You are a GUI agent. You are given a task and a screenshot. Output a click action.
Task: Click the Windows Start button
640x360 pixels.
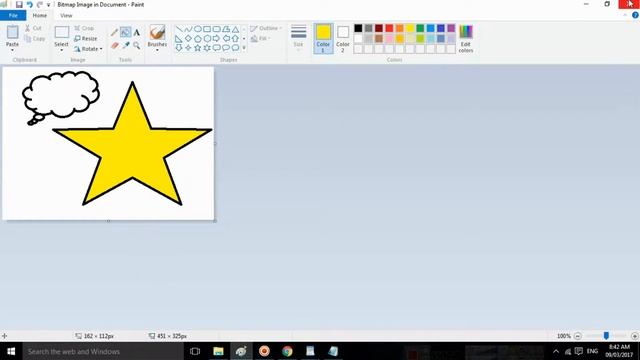coord(11,351)
